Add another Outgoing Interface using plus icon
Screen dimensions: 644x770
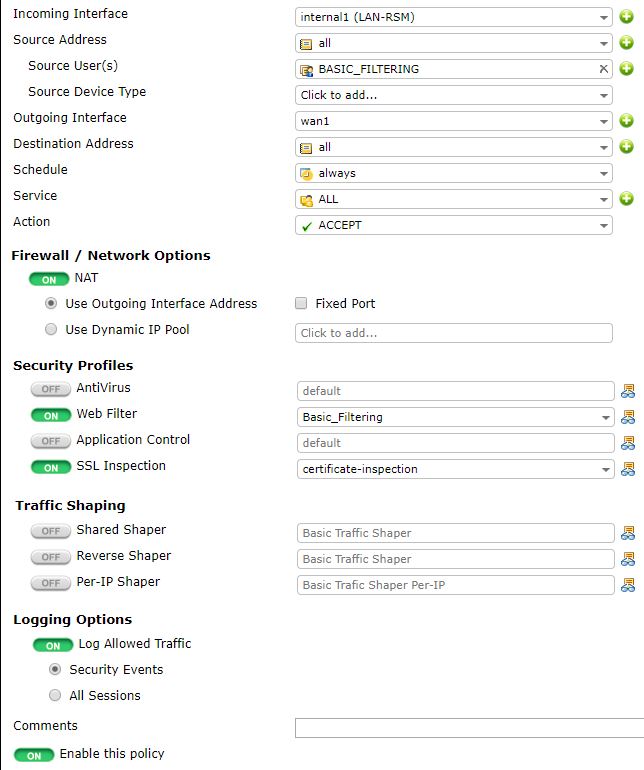[627, 121]
